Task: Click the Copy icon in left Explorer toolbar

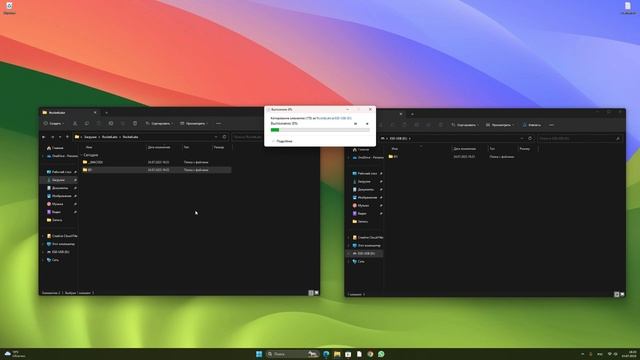Action: pos(87,123)
